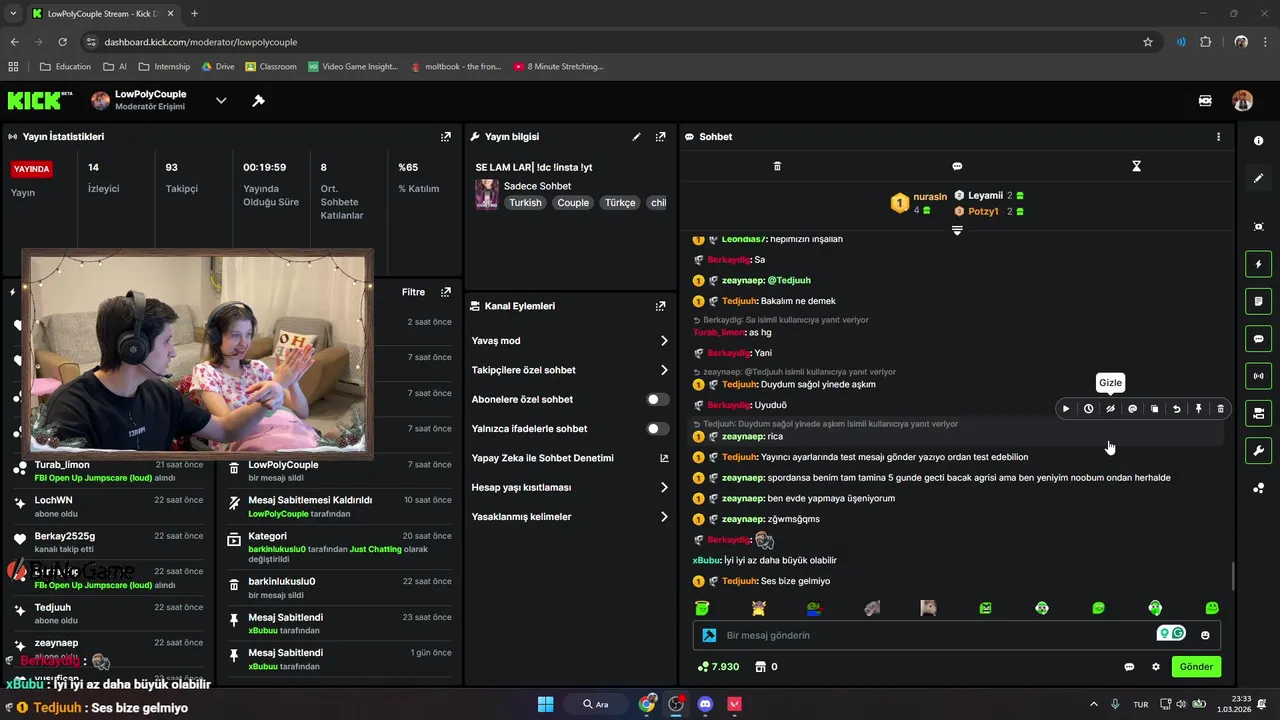Screen dimensions: 1280x720
Task: Open the Internship bookmarks folder
Action: tap(164, 67)
